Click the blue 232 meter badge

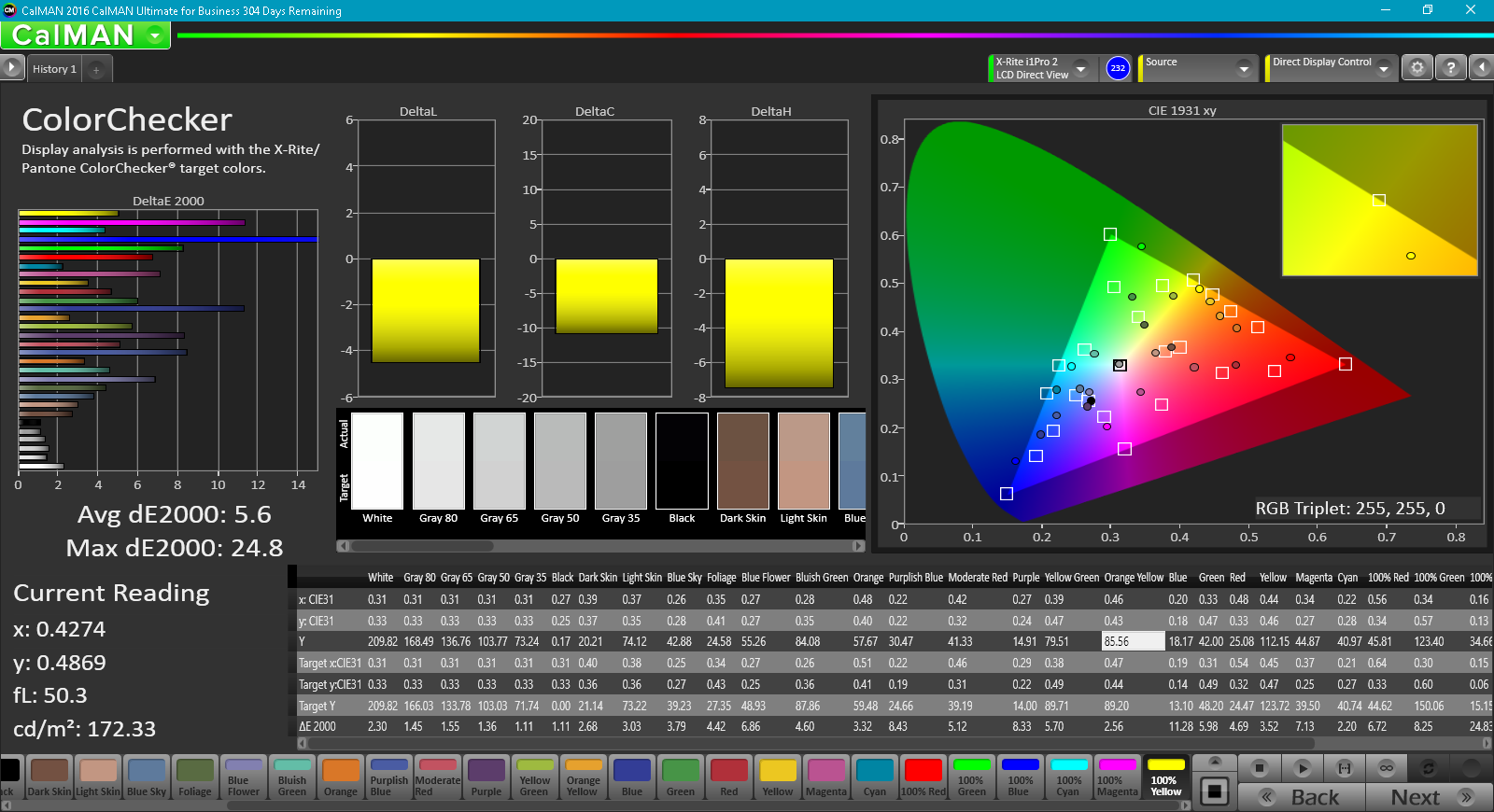coord(1118,68)
